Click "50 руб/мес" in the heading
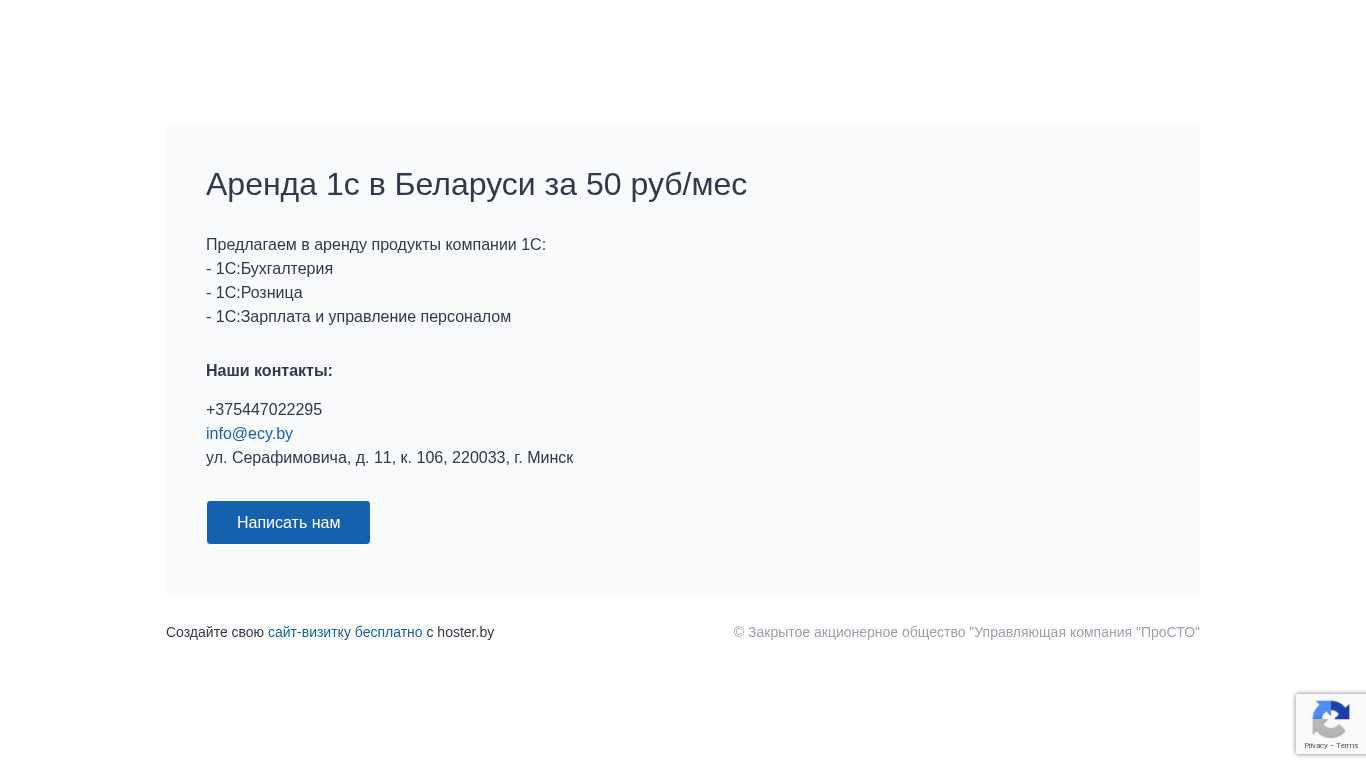 [666, 184]
